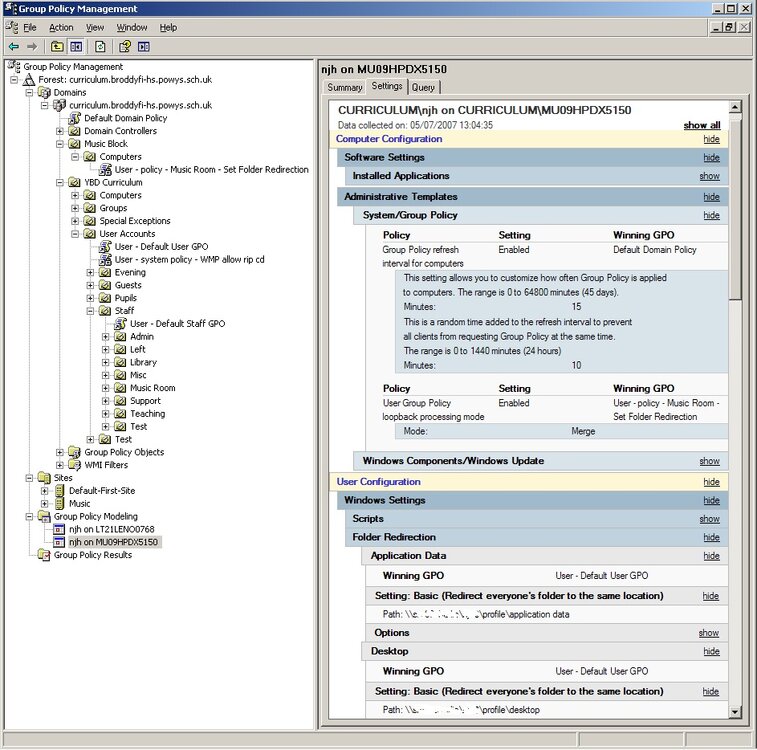This screenshot has width=757, height=750.
Task: Collapse the Forest tree node
Action: click(x=14, y=80)
